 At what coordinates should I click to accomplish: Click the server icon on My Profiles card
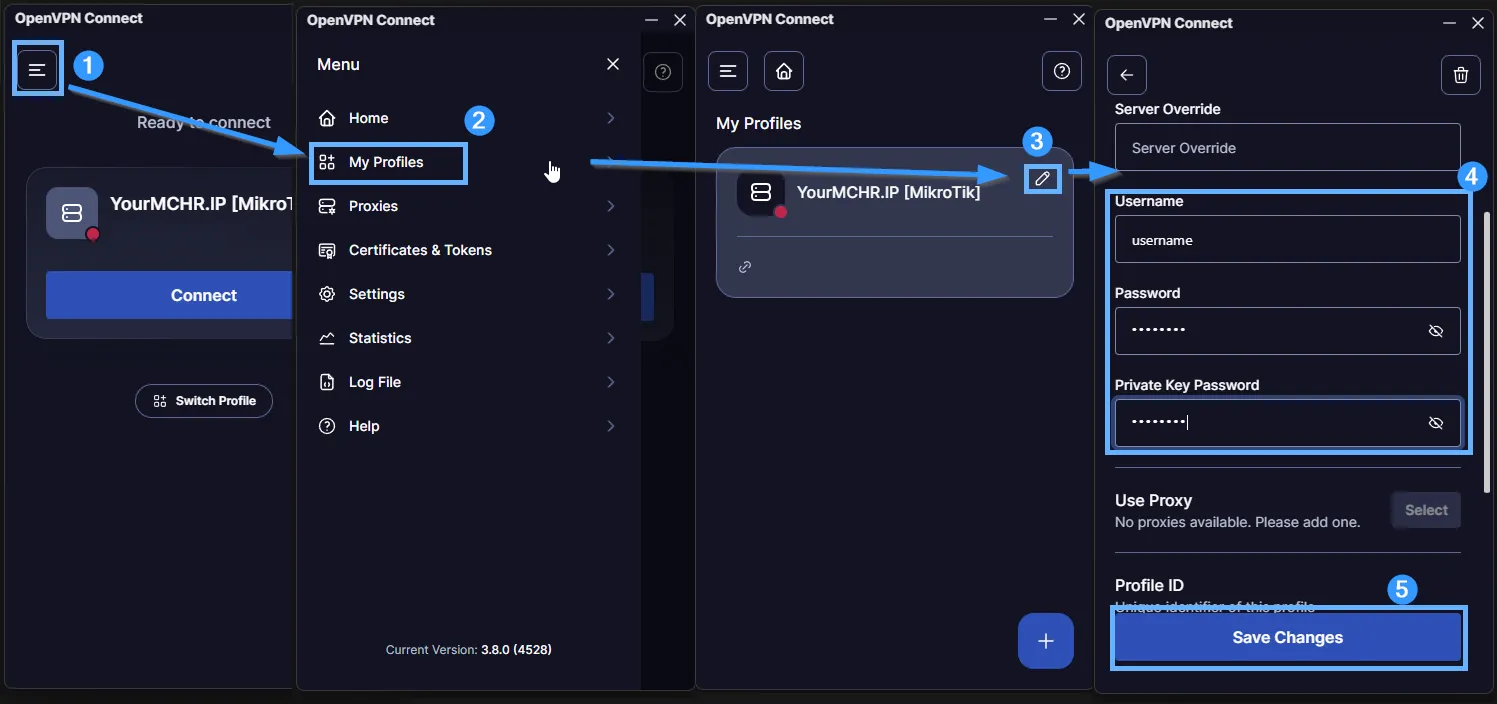(x=761, y=191)
